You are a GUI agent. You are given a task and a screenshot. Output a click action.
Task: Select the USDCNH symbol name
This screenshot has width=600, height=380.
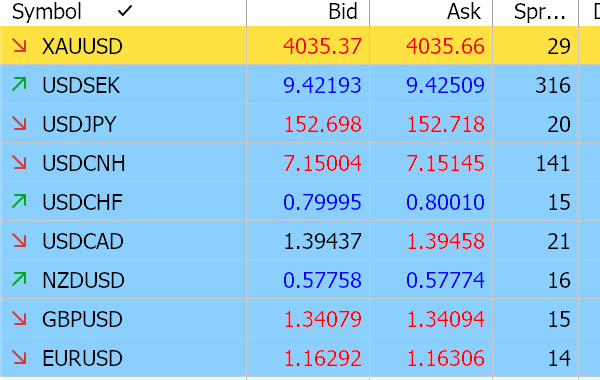[x=83, y=163]
